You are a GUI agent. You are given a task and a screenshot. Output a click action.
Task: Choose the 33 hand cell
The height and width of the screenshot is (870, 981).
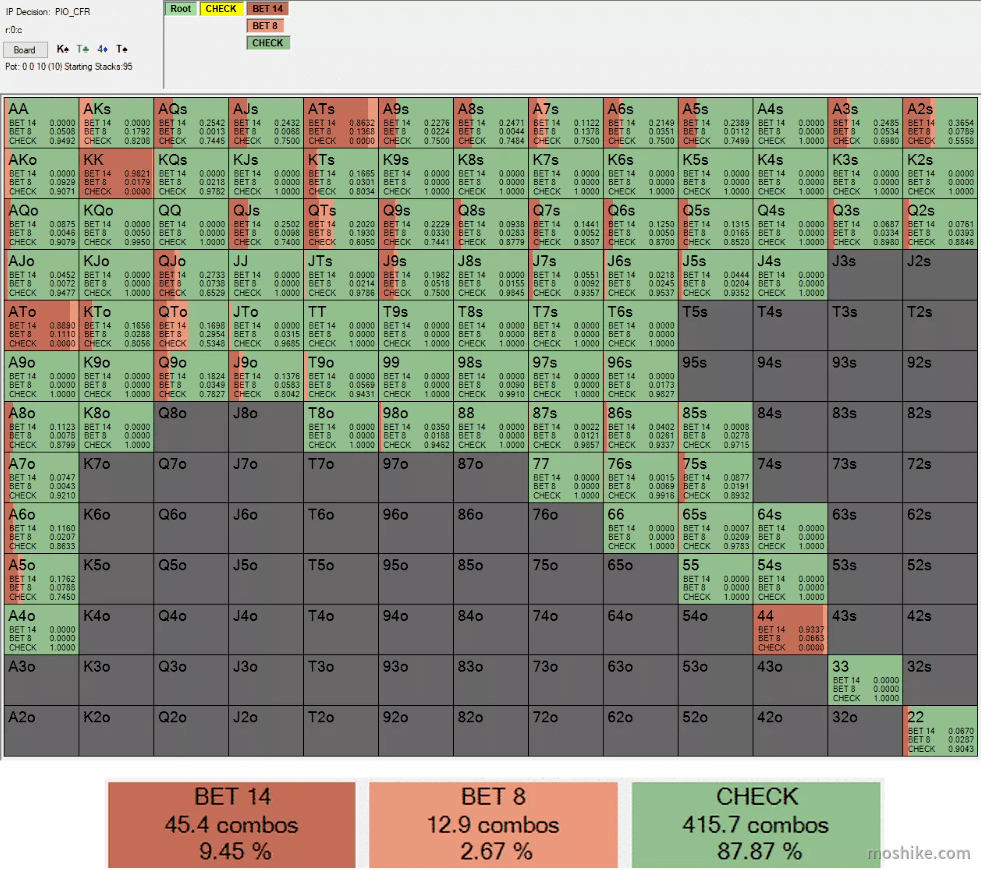click(865, 680)
